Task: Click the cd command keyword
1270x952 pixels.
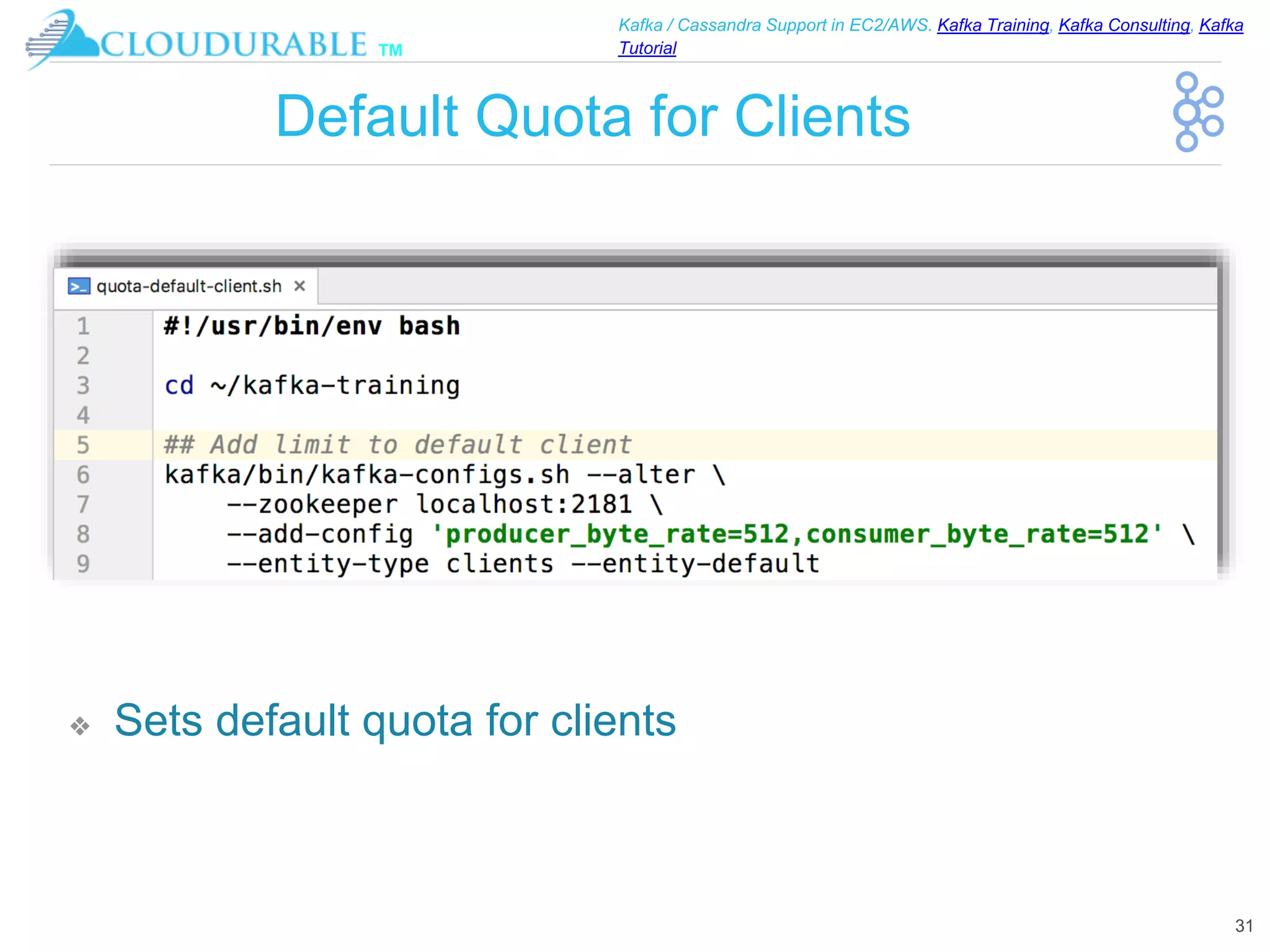Action: pos(179,386)
